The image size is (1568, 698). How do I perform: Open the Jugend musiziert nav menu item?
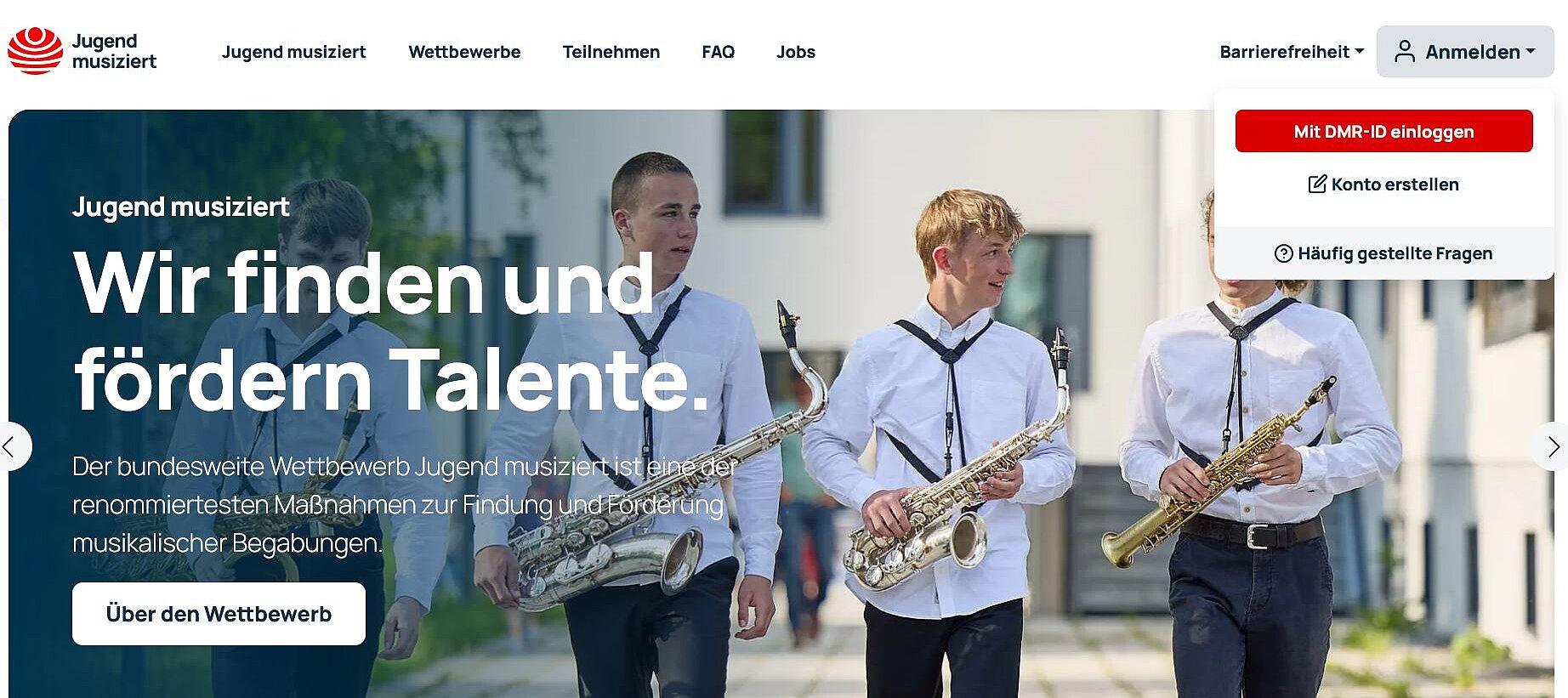(x=293, y=52)
